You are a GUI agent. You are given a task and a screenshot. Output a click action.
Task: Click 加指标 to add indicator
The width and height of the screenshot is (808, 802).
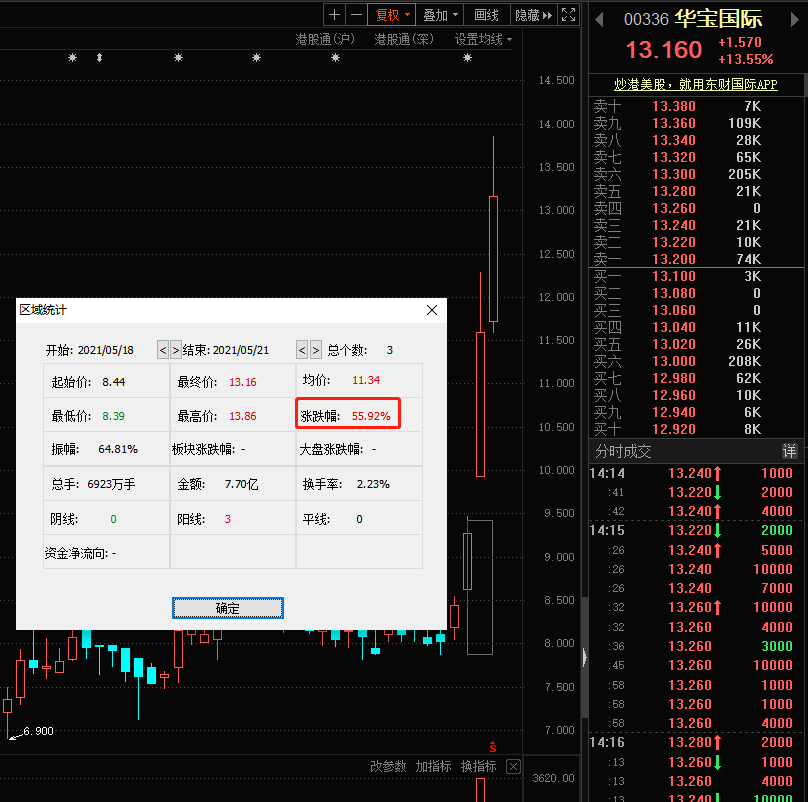coord(433,766)
